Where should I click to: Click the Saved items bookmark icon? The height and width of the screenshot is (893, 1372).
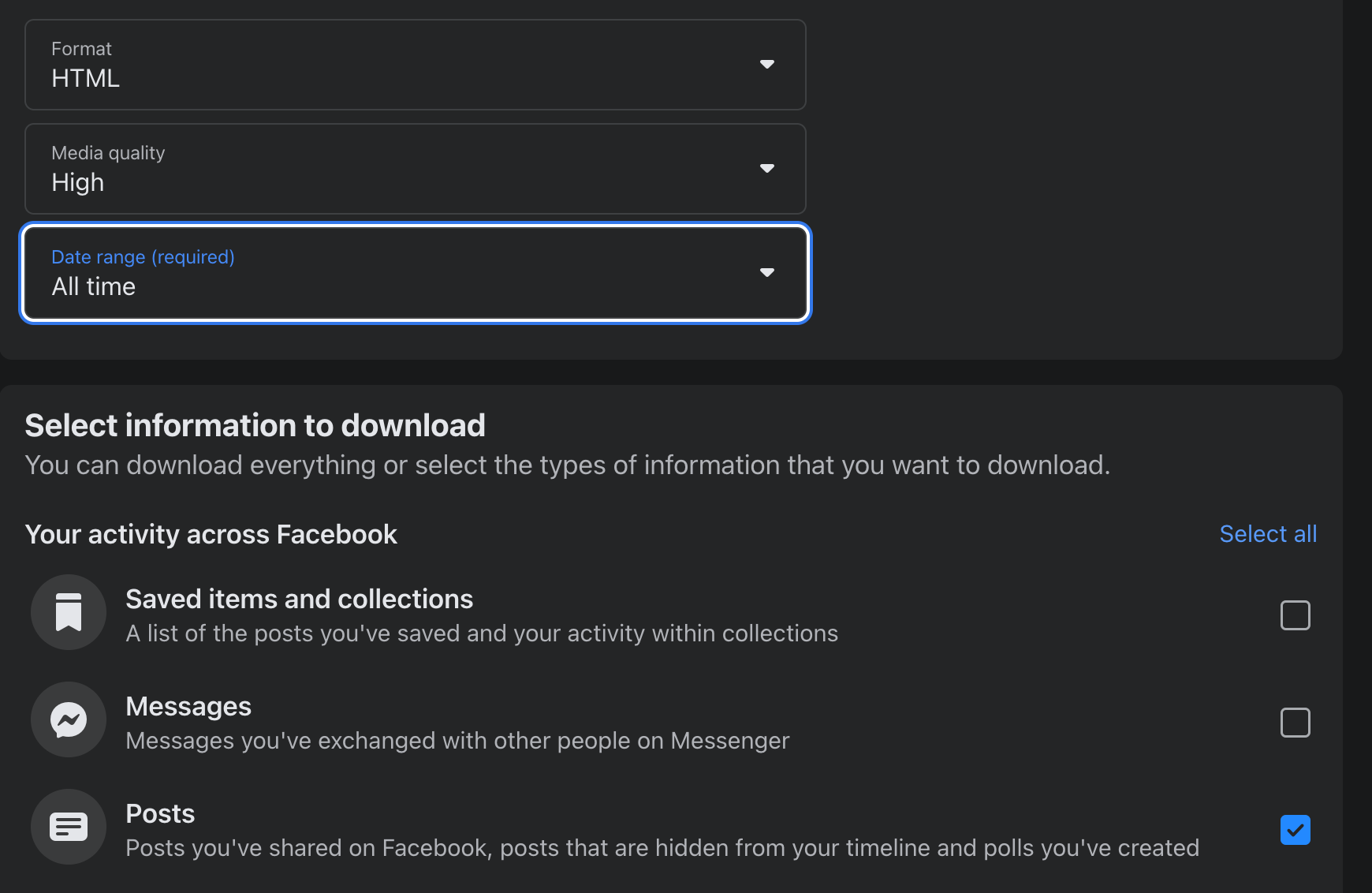69,612
